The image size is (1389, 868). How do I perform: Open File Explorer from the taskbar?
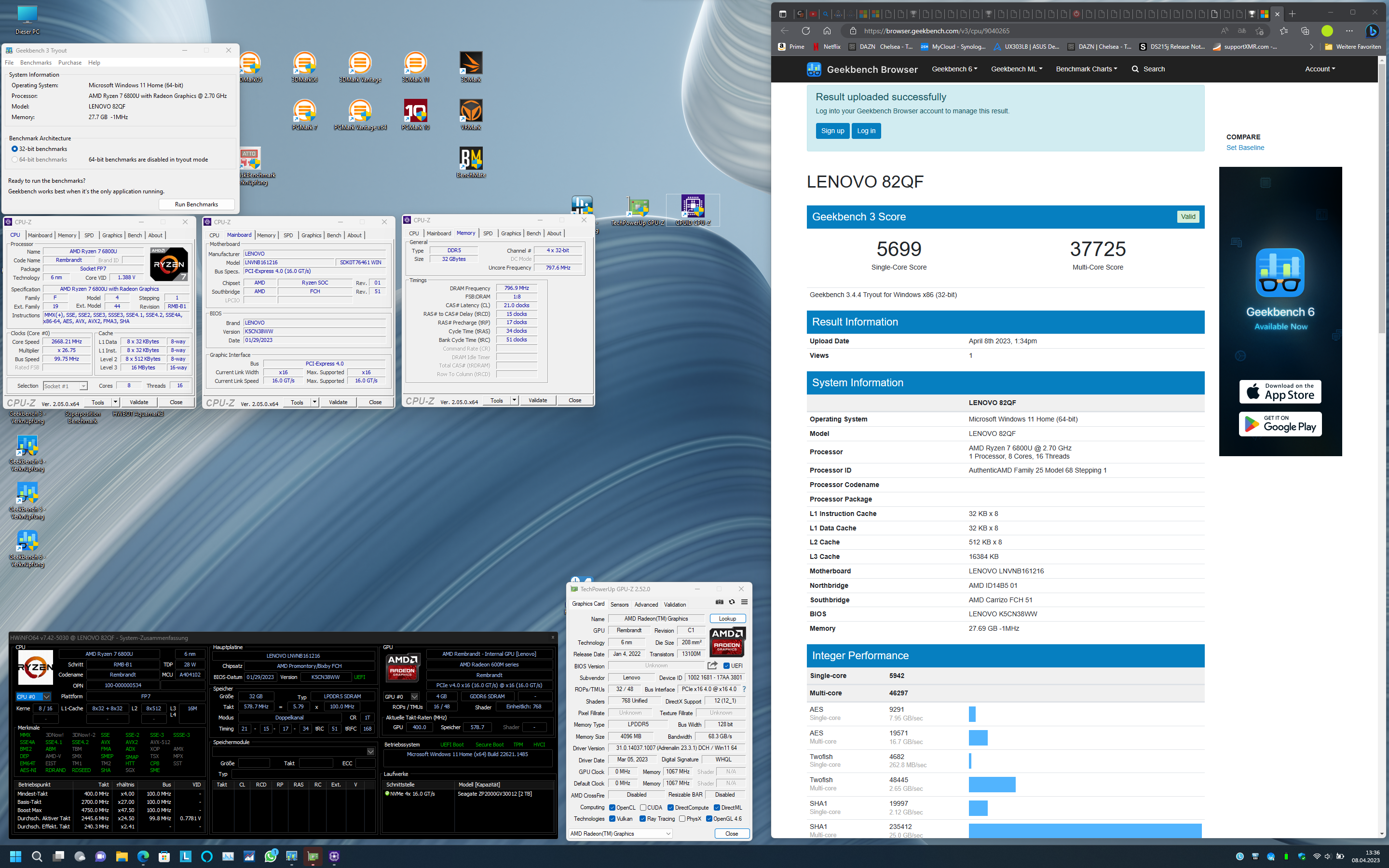tap(122, 856)
